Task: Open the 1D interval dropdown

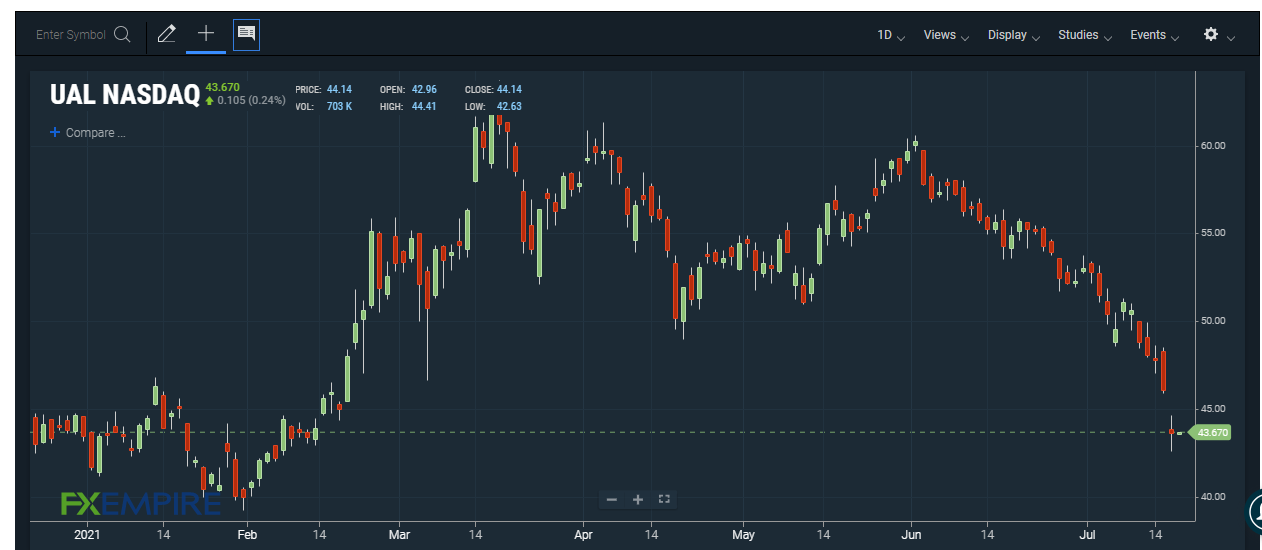Action: pyautogui.click(x=891, y=35)
